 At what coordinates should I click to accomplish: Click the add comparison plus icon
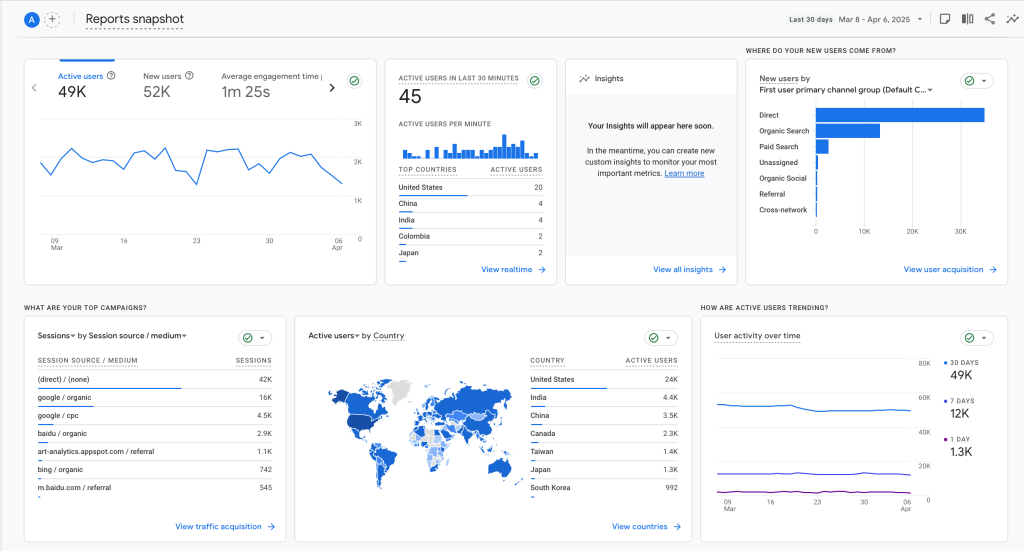(52, 19)
